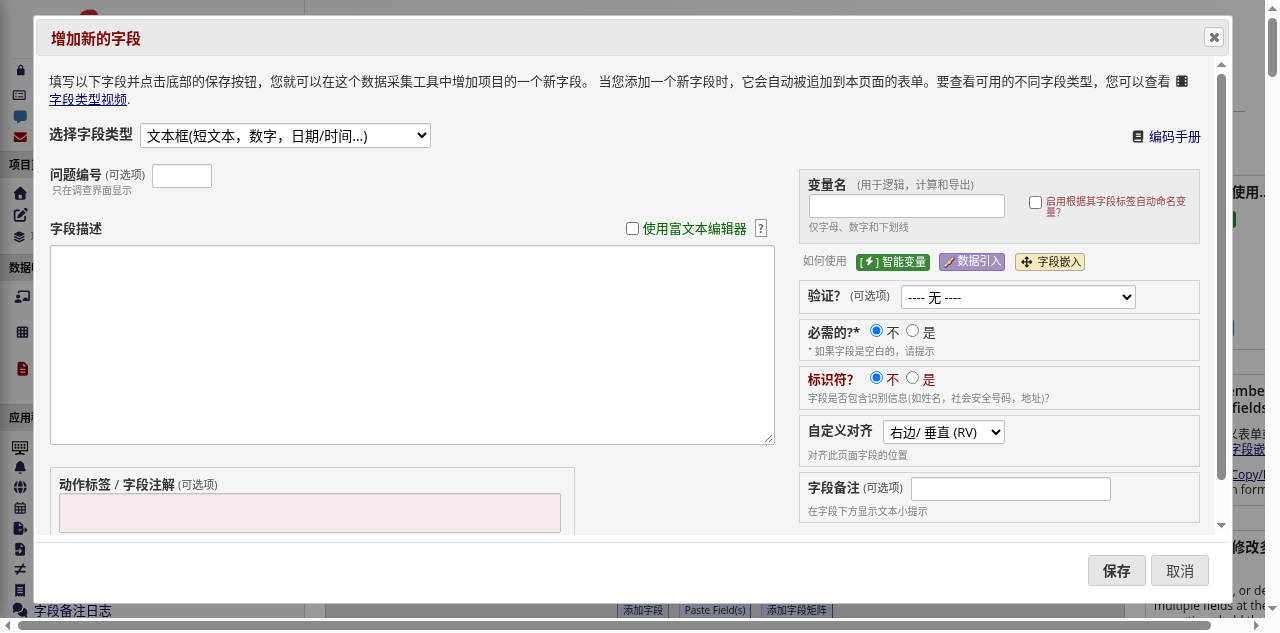Click Paste Field(s) button in background page
The width and height of the screenshot is (1280, 633).
pos(715,610)
